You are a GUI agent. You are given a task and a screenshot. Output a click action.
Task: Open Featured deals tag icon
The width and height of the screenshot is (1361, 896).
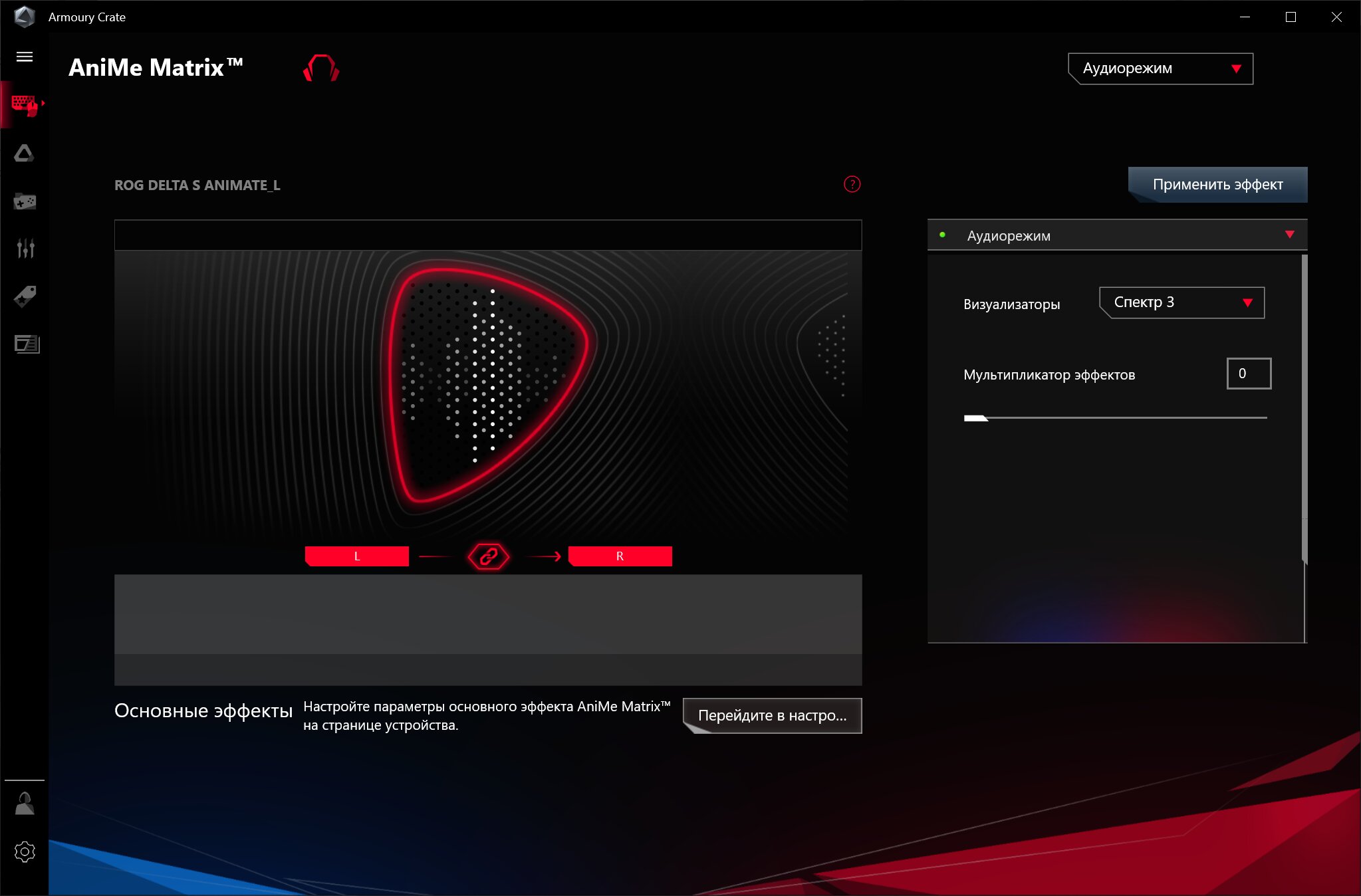(x=25, y=296)
